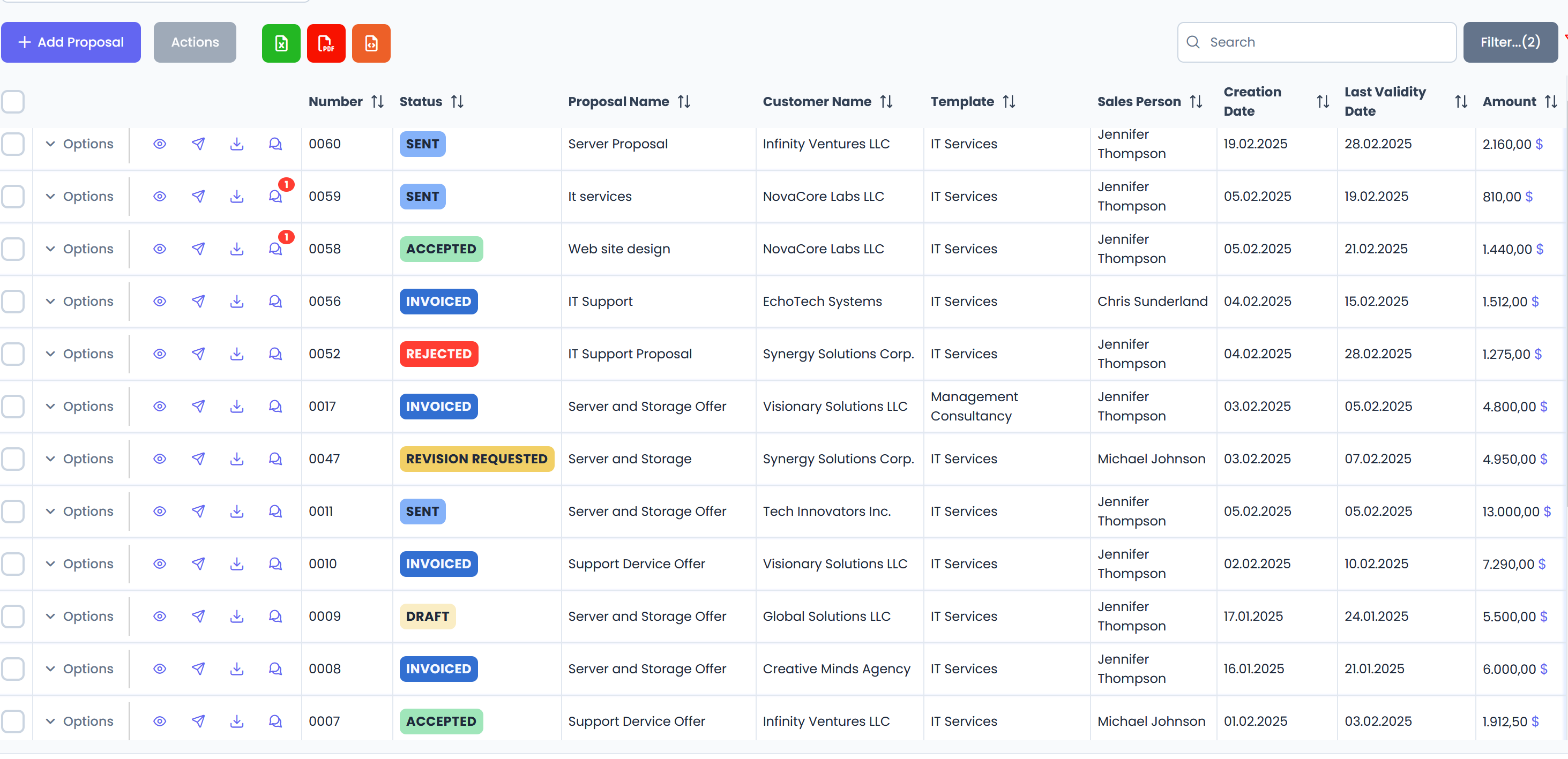Open Options dropdown for proposal 0008

pyautogui.click(x=80, y=669)
